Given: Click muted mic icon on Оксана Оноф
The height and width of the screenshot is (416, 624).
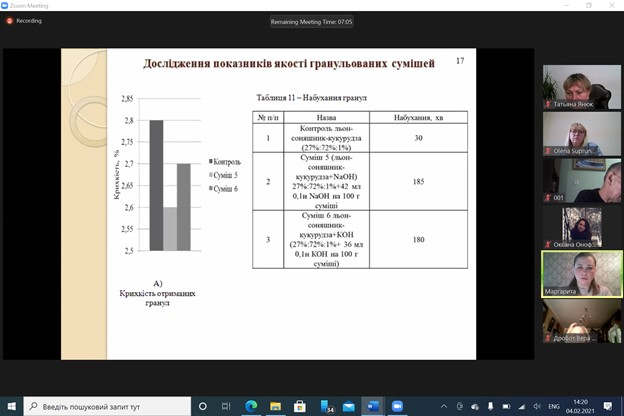Looking at the screenshot, I should click(548, 244).
